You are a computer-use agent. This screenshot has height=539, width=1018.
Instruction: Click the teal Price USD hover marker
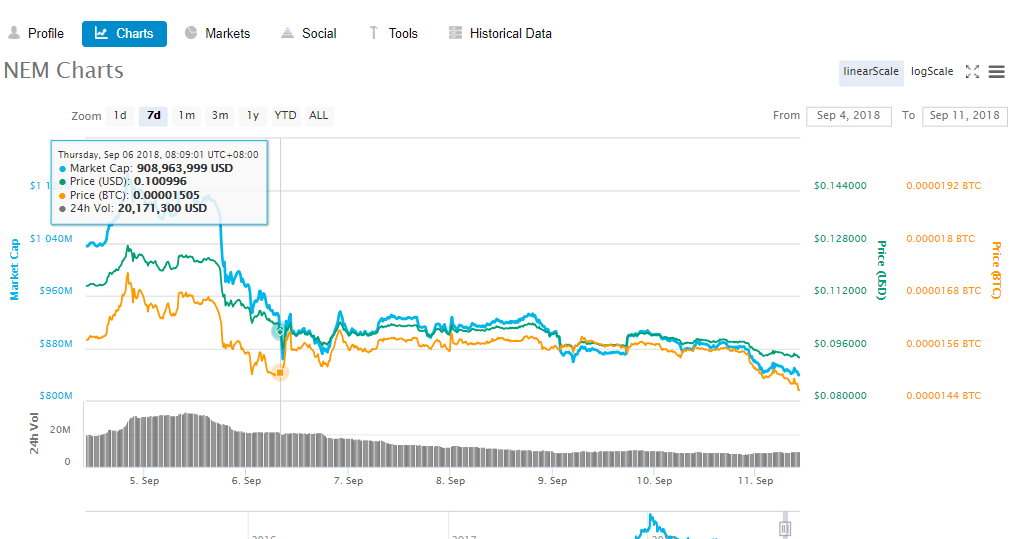pos(280,332)
